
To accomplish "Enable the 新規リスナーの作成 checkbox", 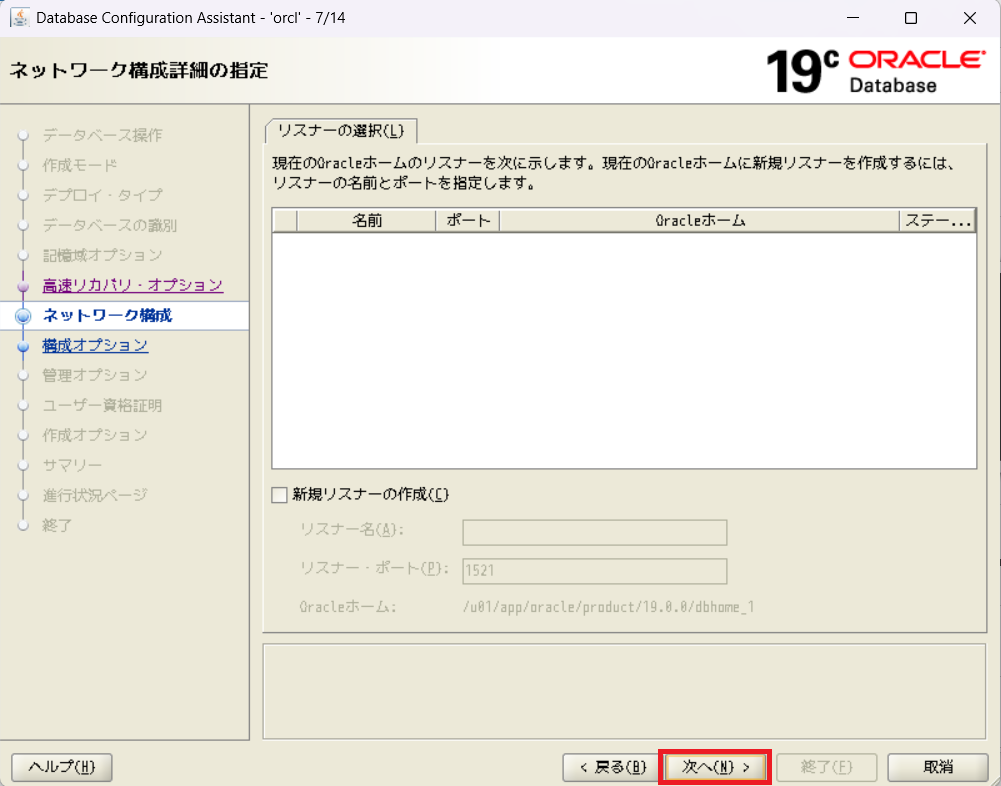I will click(x=280, y=495).
